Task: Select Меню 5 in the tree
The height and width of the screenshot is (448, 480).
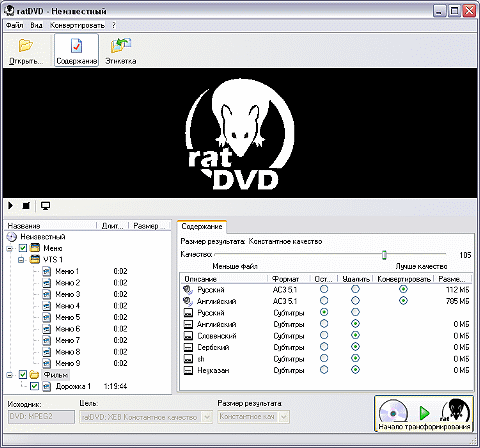Action: click(68, 317)
